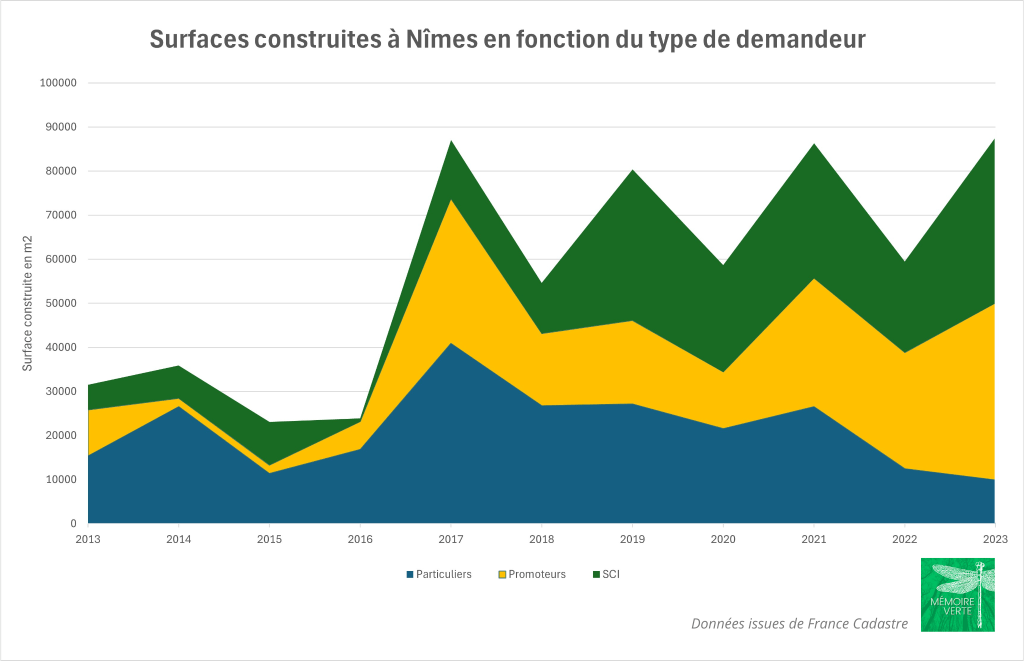Click the Mémoire Verte dragonfly logo

pos(957,594)
